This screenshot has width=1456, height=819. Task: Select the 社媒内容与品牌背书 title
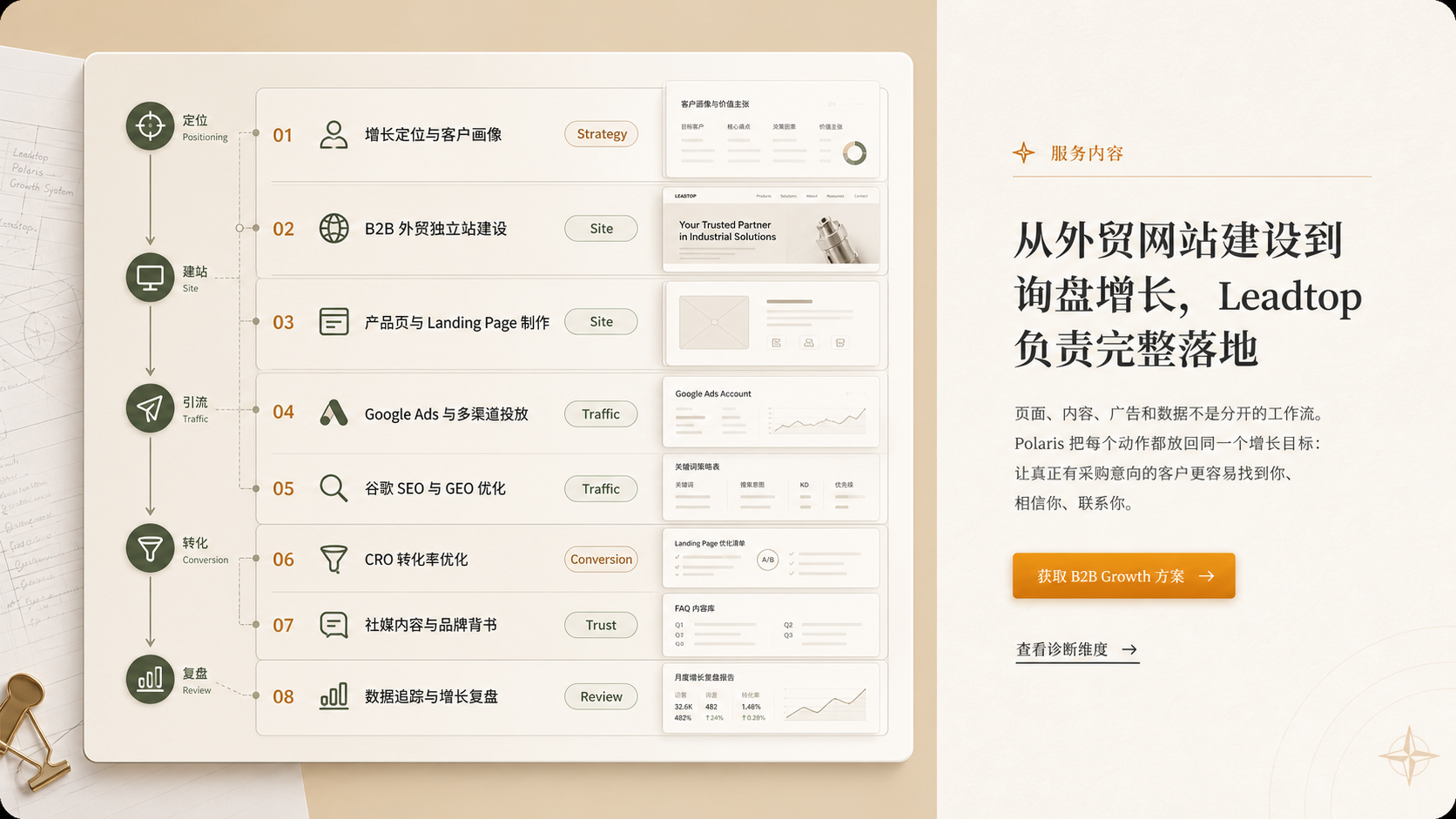(x=430, y=625)
